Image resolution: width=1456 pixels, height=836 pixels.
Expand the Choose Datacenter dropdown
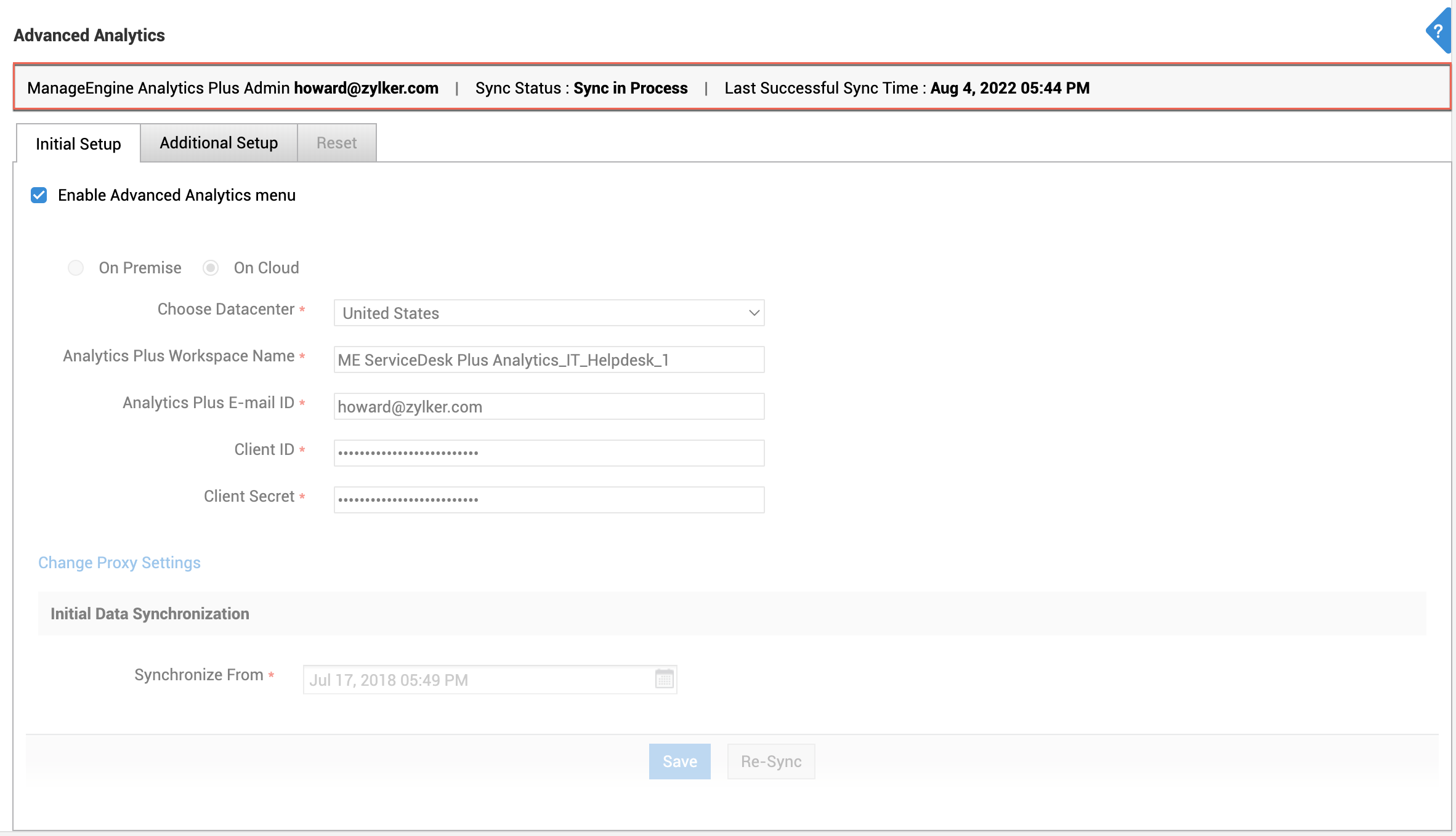pyautogui.click(x=548, y=313)
